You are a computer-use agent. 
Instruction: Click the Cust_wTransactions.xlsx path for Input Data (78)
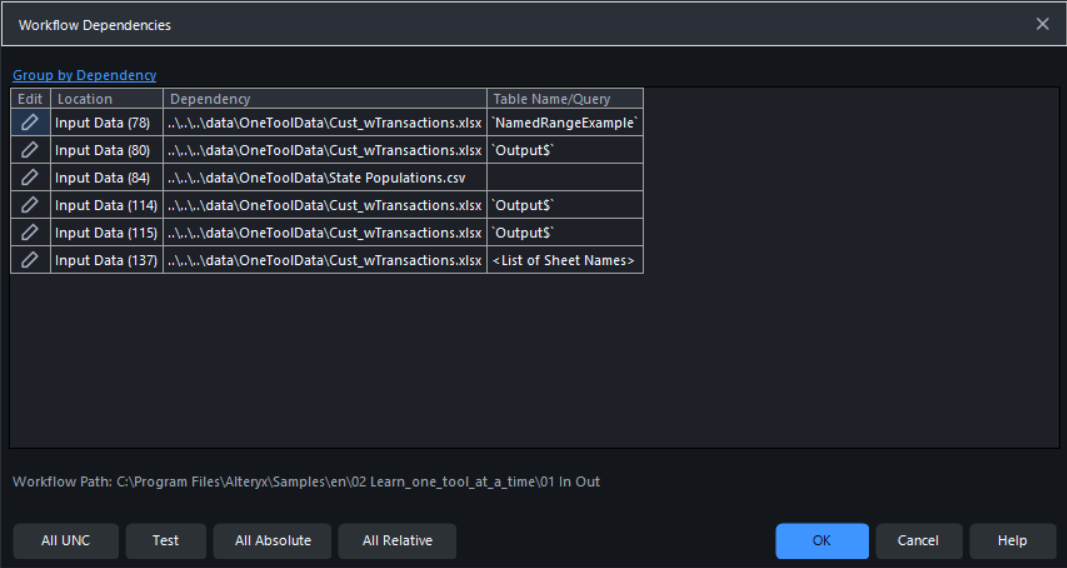(x=325, y=122)
